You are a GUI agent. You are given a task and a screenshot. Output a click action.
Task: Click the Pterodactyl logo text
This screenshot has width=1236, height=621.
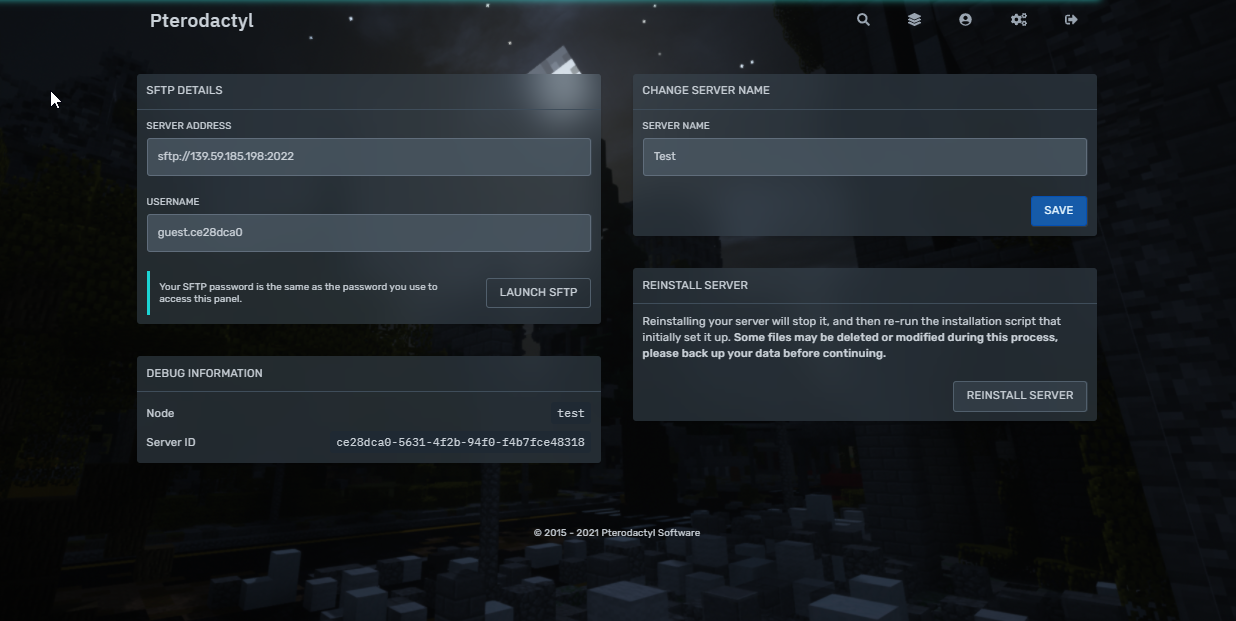201,21
